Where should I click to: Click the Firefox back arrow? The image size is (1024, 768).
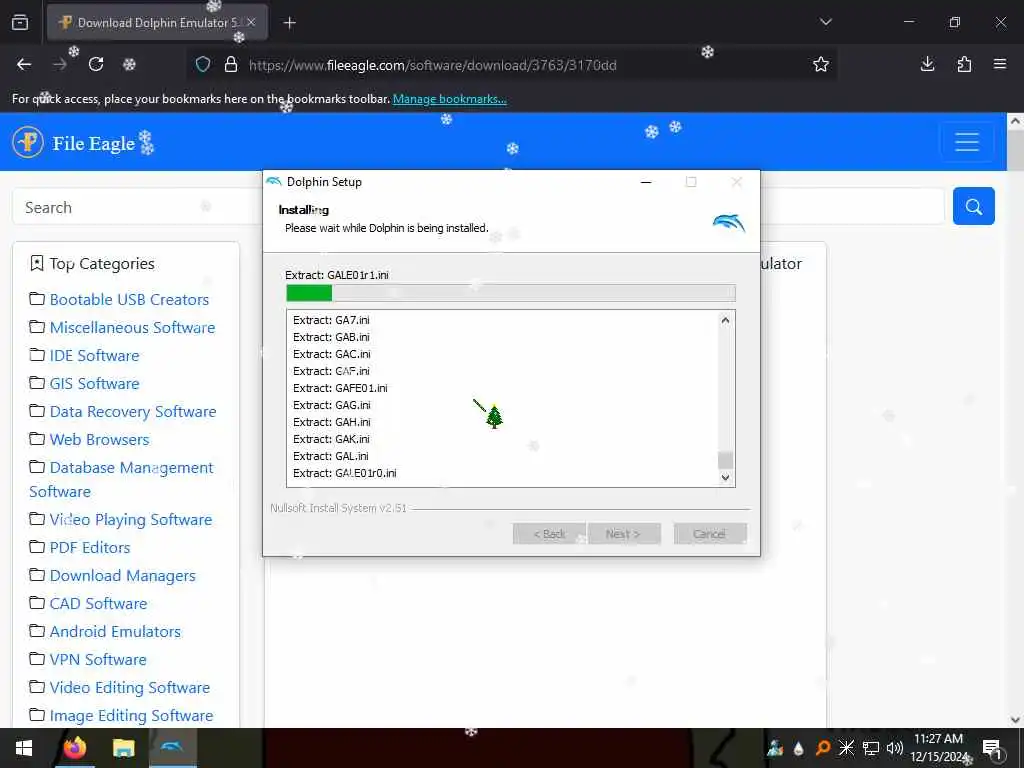coord(24,64)
